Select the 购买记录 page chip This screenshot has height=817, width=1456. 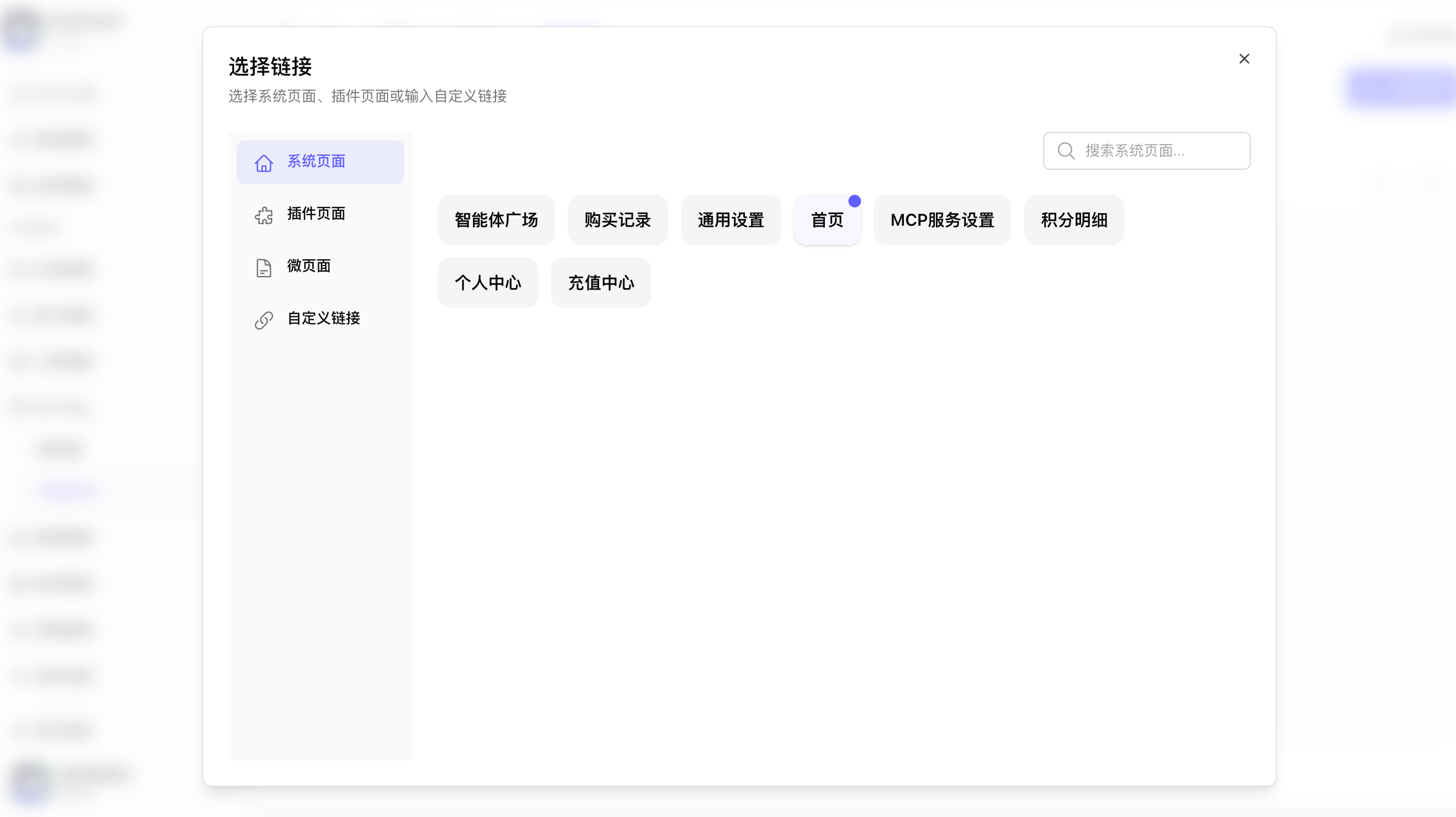(617, 220)
